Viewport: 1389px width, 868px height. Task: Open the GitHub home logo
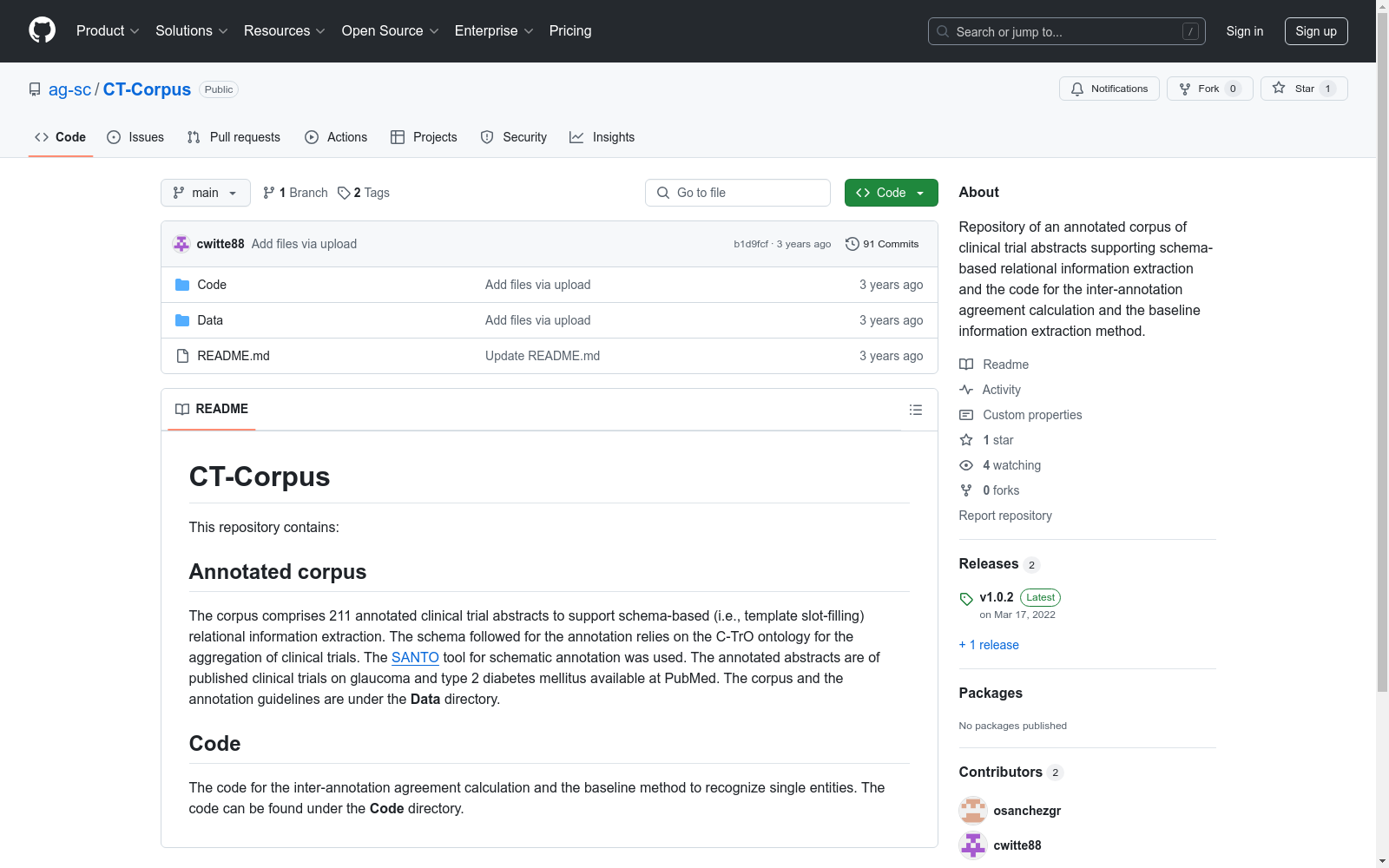42,30
